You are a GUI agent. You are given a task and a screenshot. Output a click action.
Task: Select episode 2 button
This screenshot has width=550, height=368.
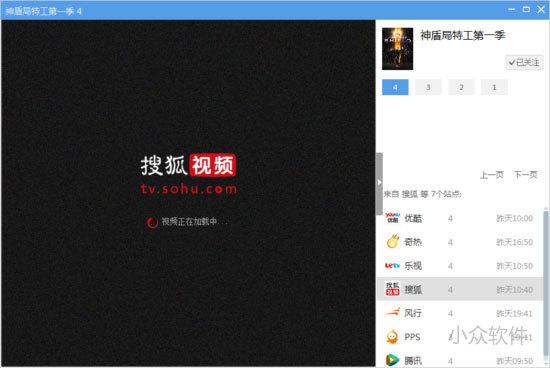coord(461,87)
